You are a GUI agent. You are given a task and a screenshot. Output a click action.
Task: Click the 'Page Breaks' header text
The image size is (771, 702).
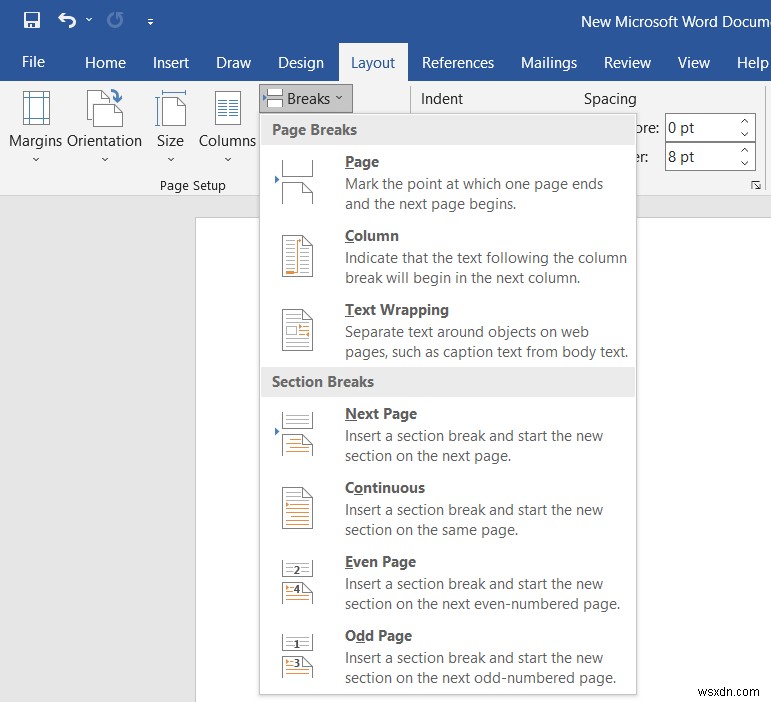point(315,130)
